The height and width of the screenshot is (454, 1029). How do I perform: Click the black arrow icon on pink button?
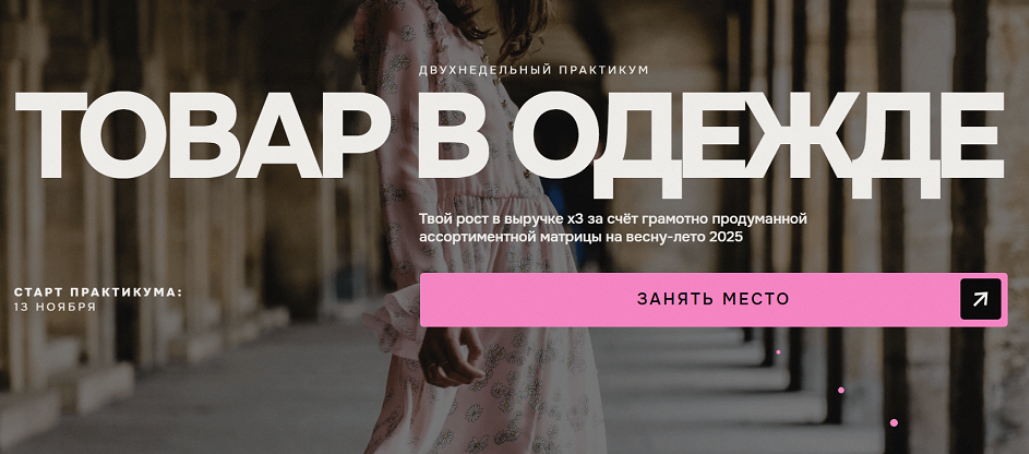(x=980, y=299)
